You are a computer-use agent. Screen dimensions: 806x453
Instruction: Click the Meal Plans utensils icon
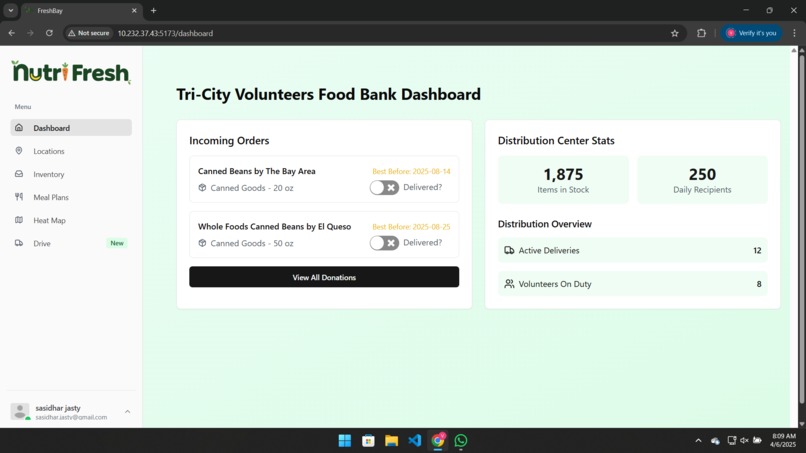point(19,197)
